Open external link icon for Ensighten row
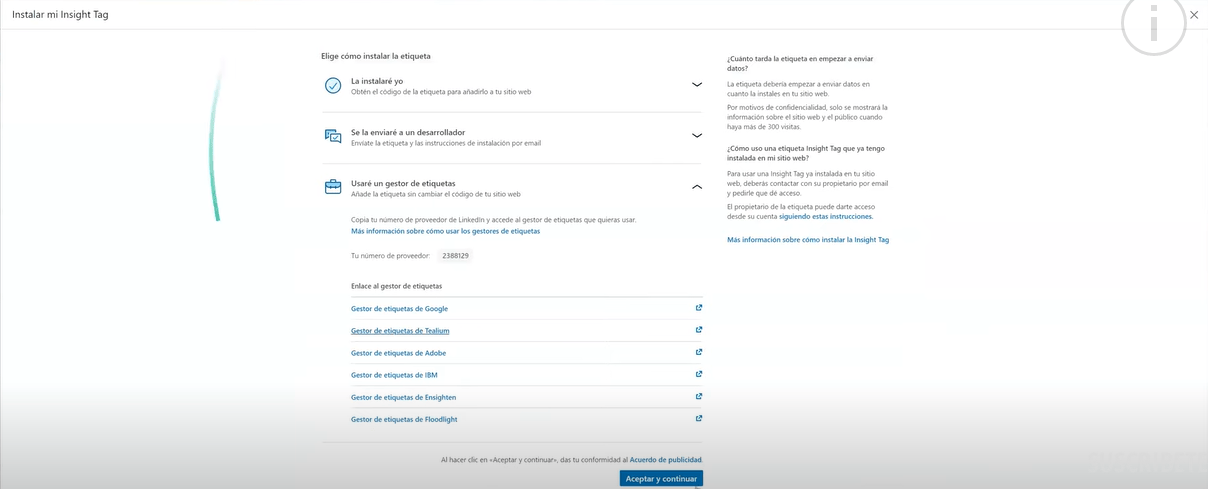 699,396
